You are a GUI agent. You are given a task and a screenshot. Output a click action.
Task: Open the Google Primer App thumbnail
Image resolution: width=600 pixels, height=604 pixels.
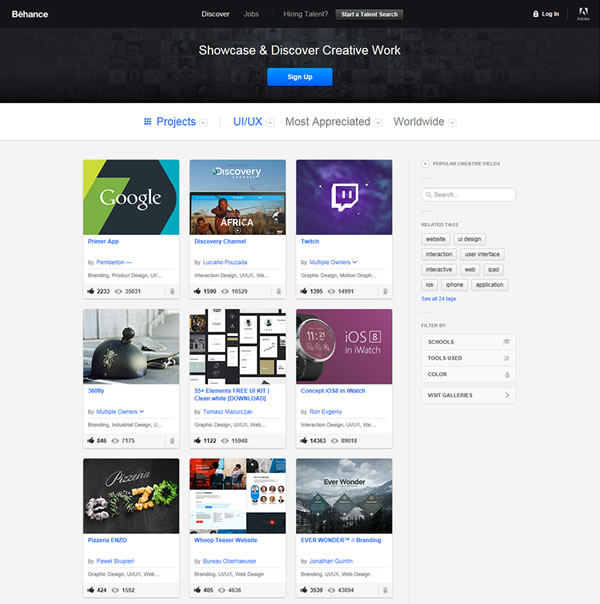(x=131, y=197)
